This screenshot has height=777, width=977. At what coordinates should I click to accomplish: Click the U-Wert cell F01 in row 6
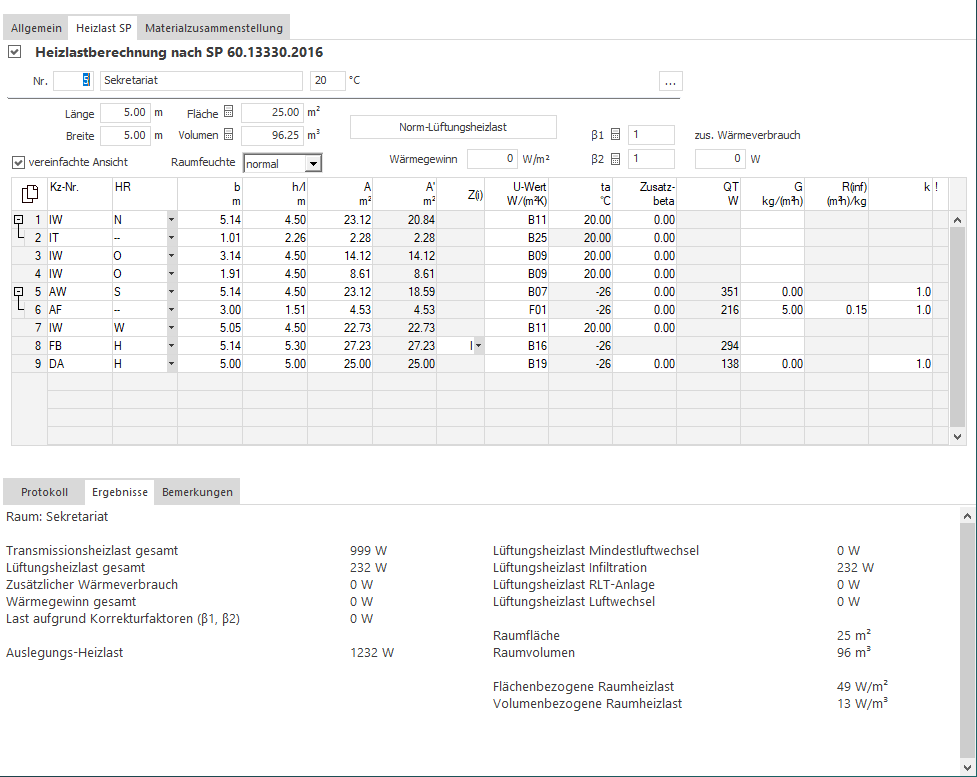[x=517, y=310]
